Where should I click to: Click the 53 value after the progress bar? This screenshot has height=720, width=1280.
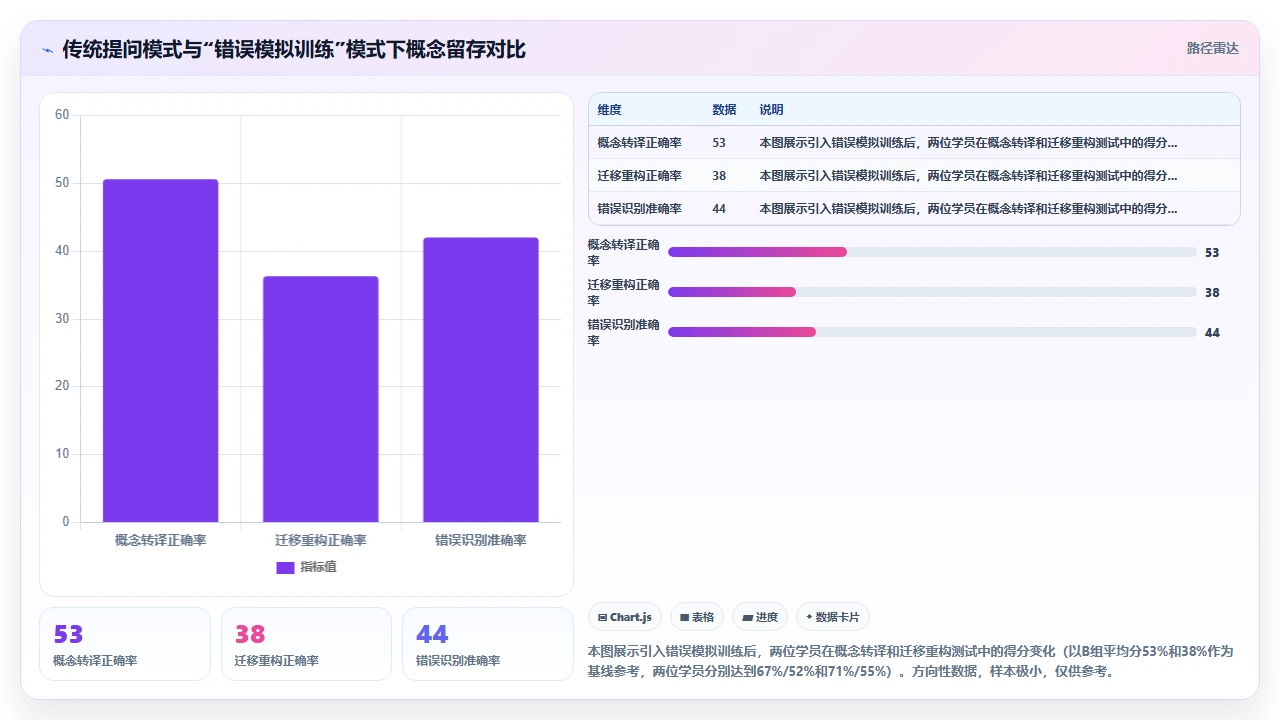pyautogui.click(x=1212, y=253)
